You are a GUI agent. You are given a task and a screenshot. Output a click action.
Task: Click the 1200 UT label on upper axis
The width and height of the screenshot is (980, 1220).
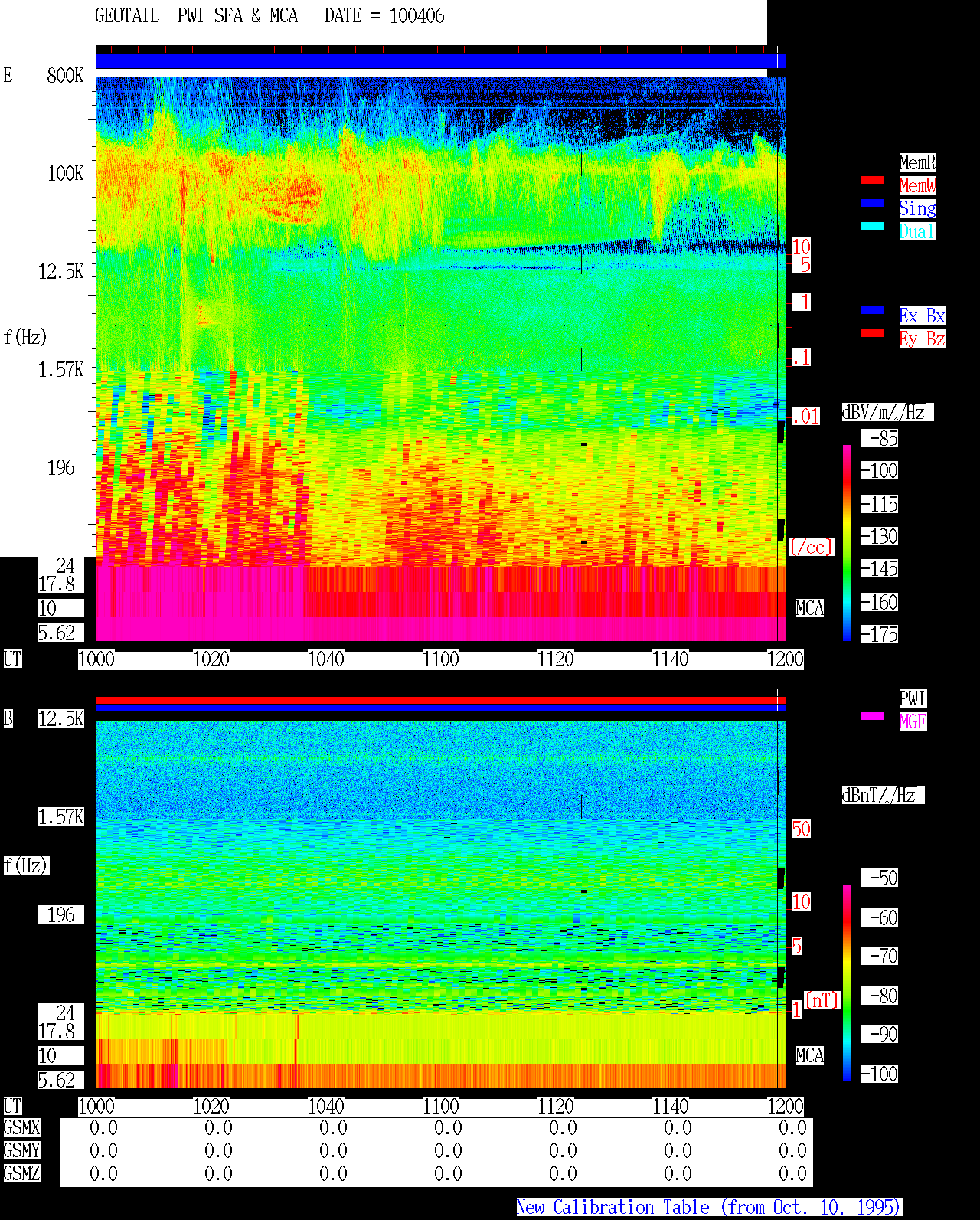pos(786,659)
